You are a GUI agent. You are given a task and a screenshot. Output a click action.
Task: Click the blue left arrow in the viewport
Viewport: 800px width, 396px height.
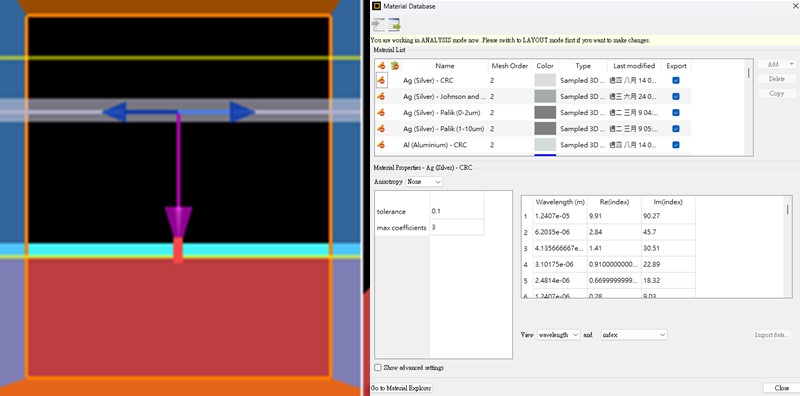(115, 112)
